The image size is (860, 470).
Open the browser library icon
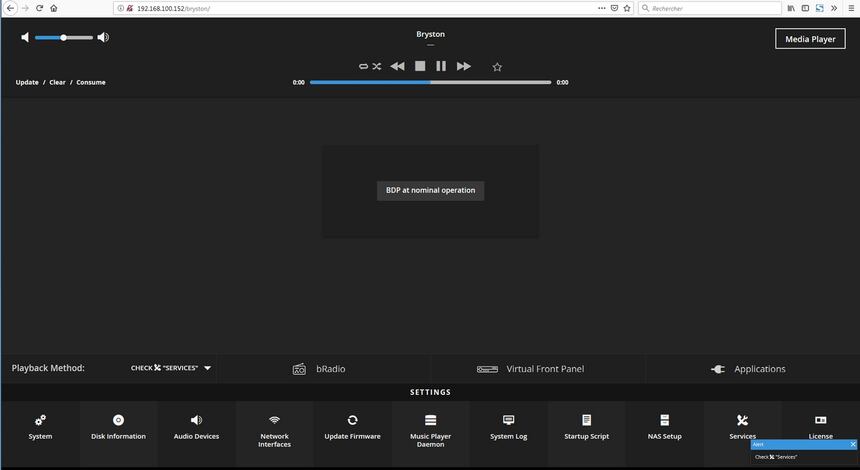coord(791,8)
